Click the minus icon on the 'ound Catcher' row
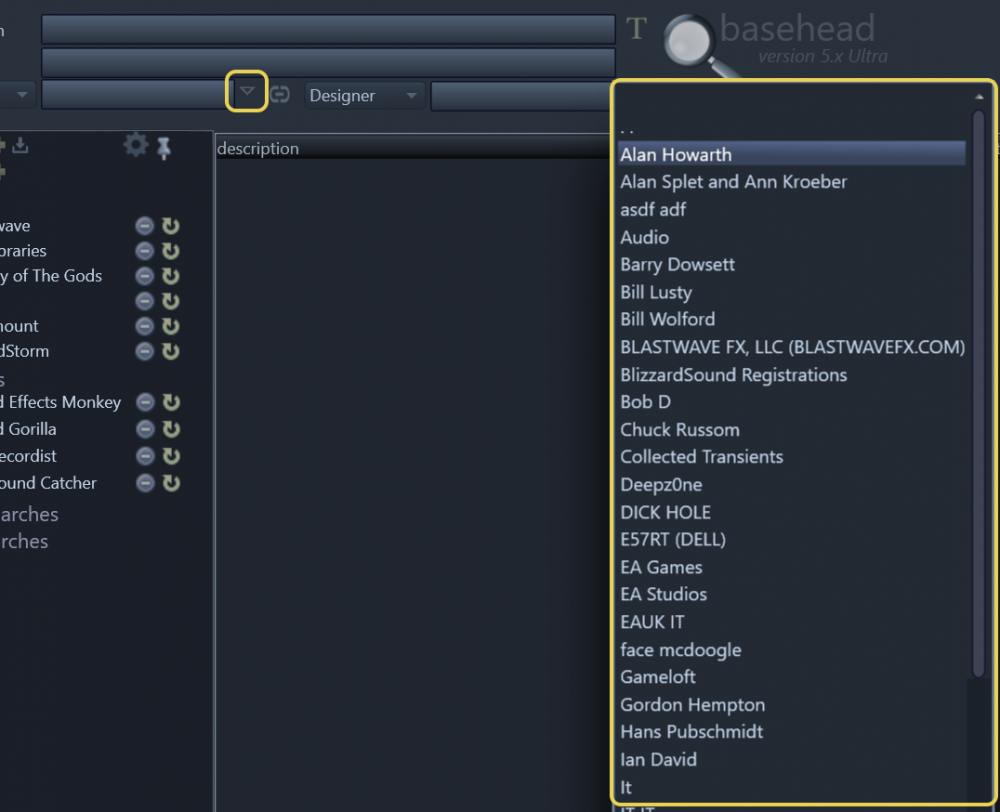This screenshot has height=812, width=1000. [145, 483]
